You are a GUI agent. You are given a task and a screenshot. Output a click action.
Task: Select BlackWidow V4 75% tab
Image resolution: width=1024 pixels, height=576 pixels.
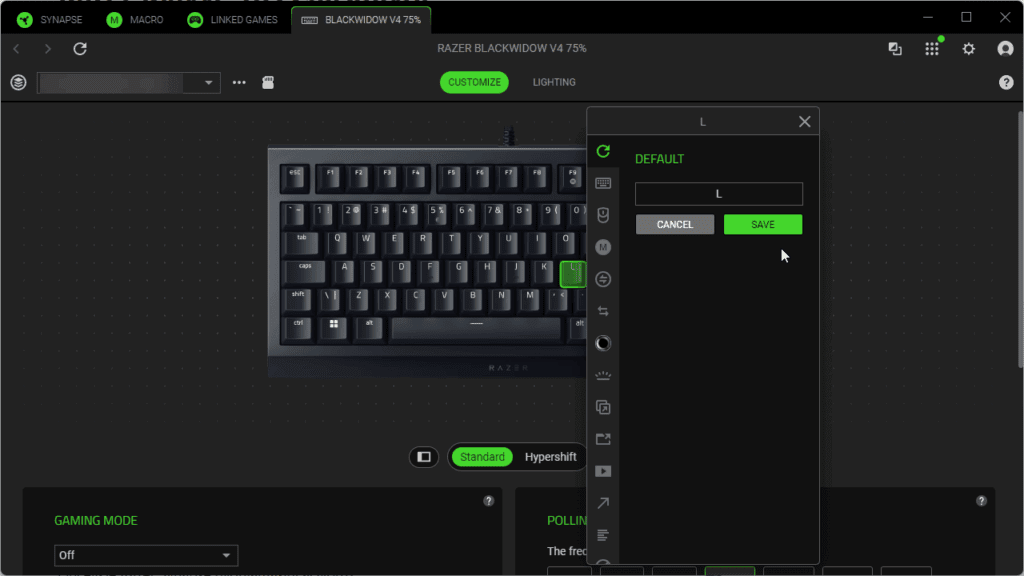click(x=361, y=20)
